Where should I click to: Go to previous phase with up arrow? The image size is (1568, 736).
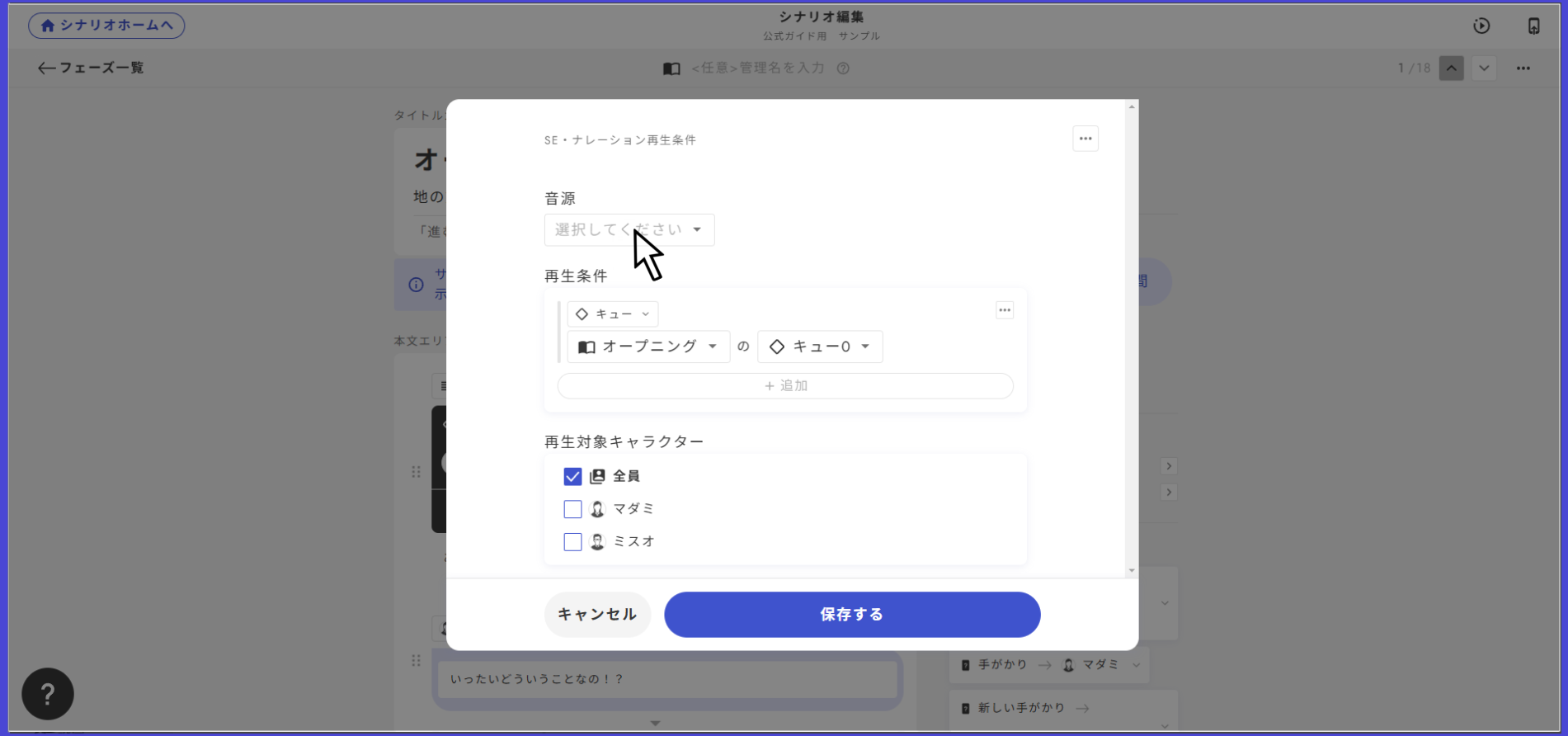point(1451,68)
